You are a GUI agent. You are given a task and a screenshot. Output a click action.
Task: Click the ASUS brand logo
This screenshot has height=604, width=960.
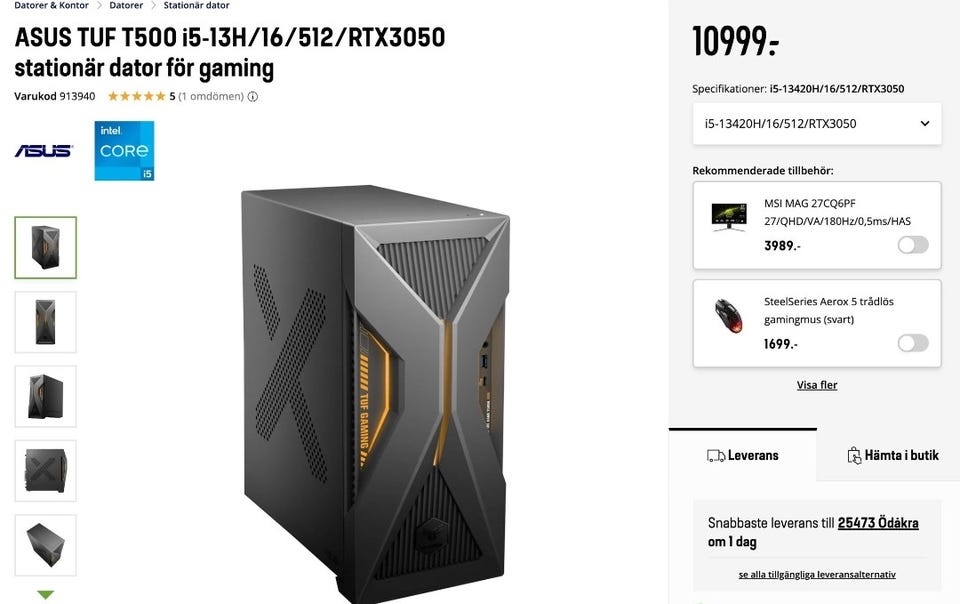[x=43, y=151]
